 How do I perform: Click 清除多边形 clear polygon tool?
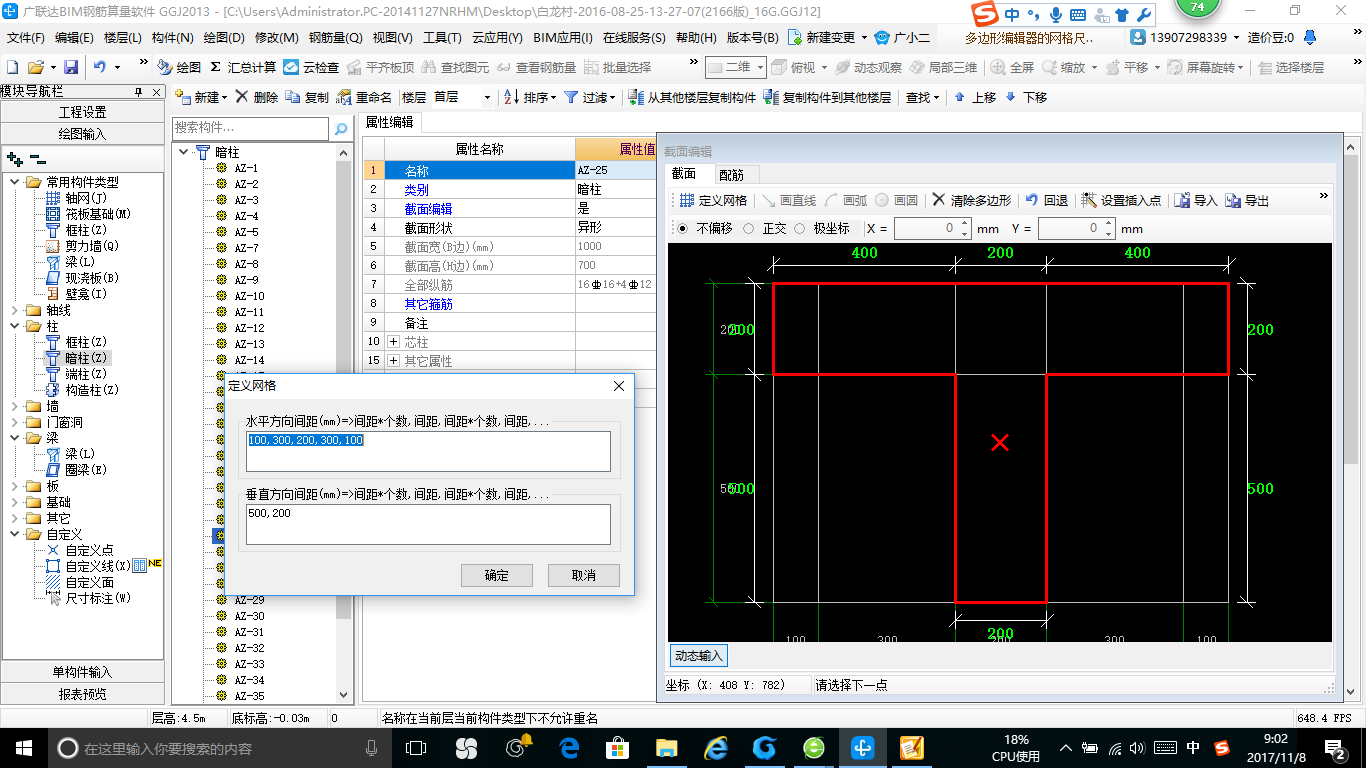coord(972,200)
